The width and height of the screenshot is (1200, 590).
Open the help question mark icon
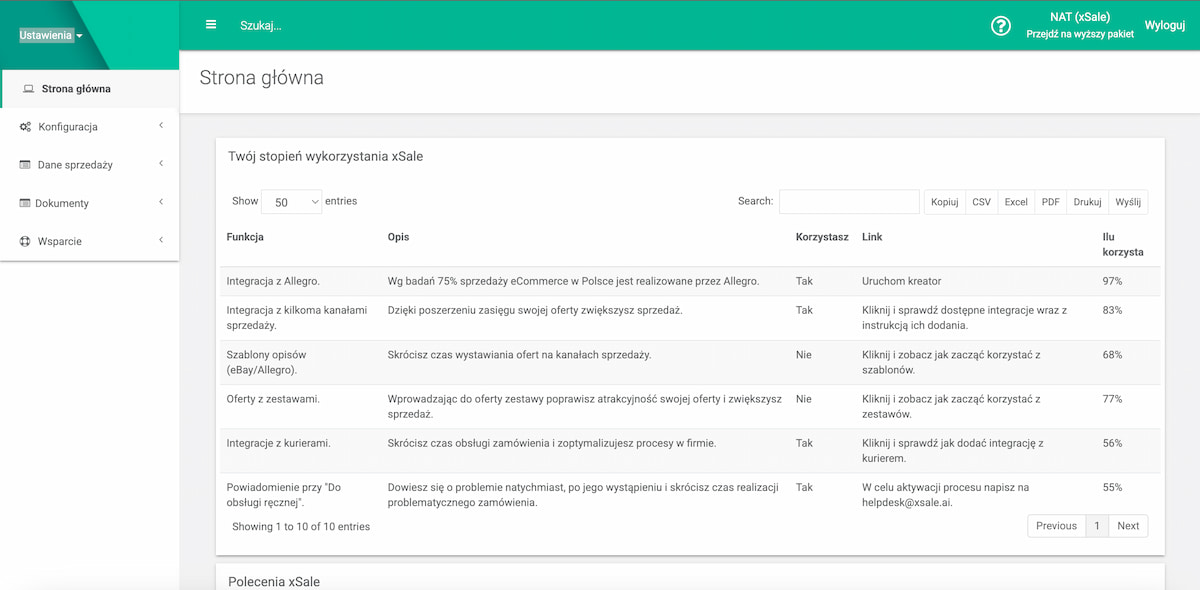coord(1001,26)
